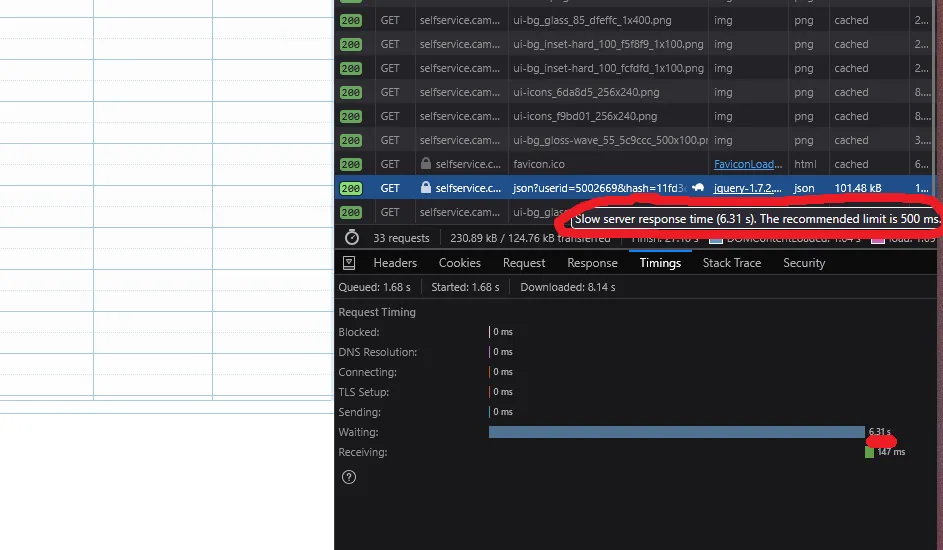Click the Downloaded: 8.14 s label
This screenshot has width=943, height=550.
point(568,287)
